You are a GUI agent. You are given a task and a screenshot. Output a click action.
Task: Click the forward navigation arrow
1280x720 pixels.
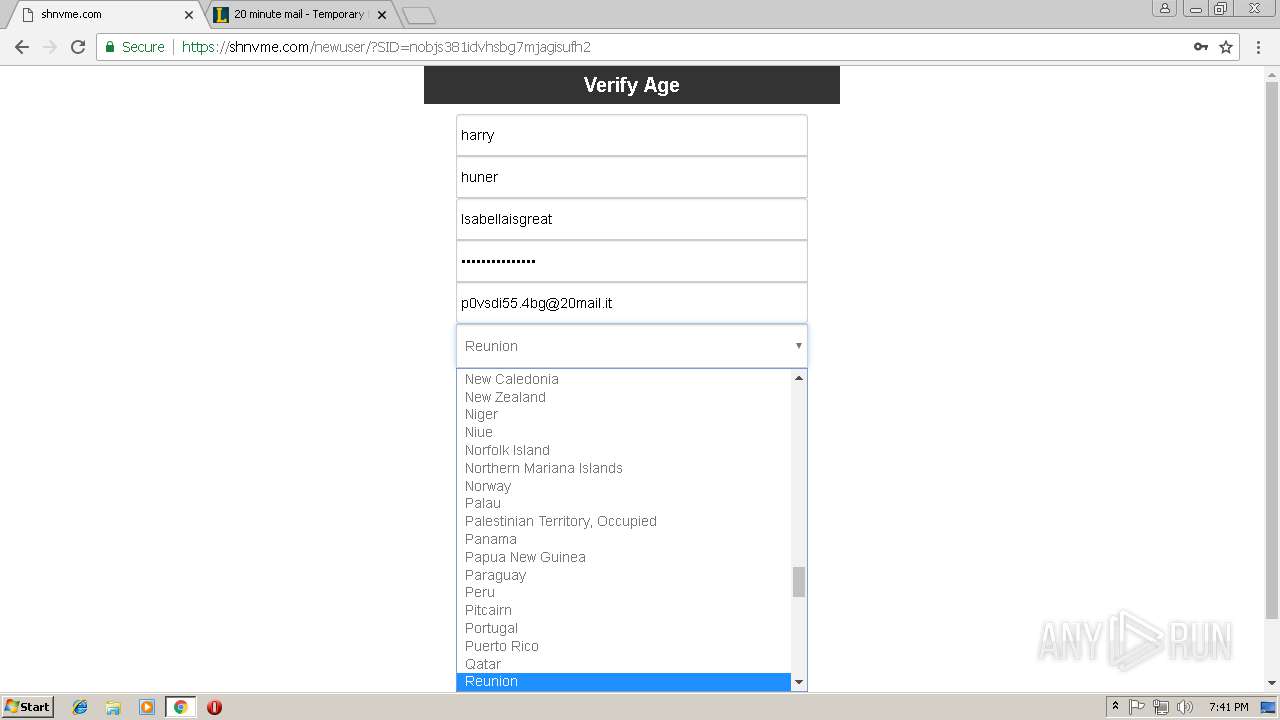coord(50,47)
